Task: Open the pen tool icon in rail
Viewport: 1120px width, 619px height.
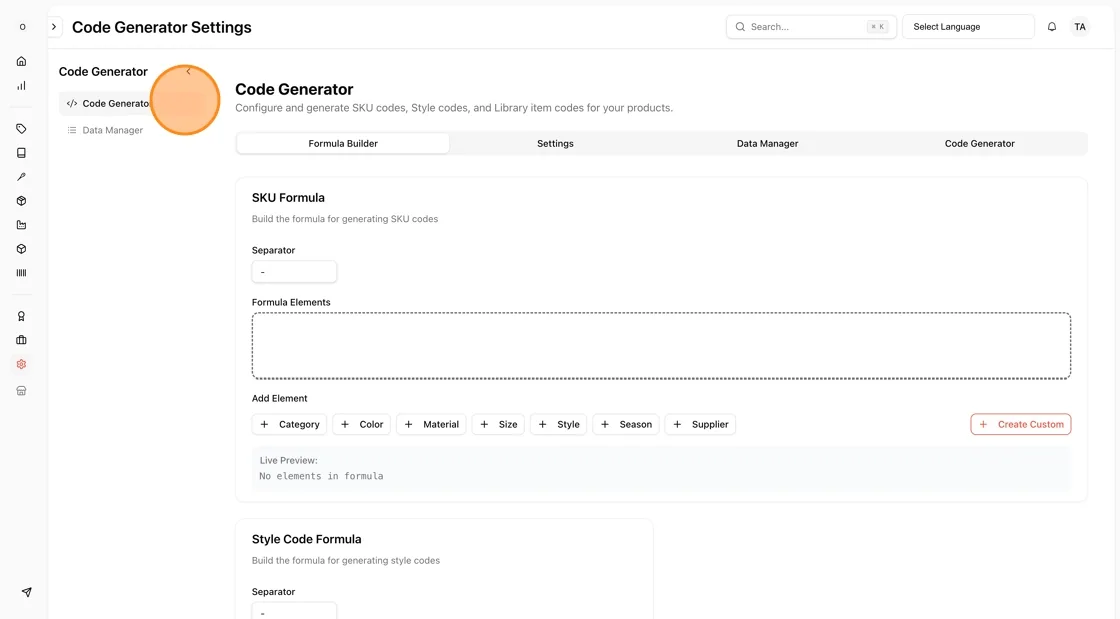Action: click(x=21, y=177)
